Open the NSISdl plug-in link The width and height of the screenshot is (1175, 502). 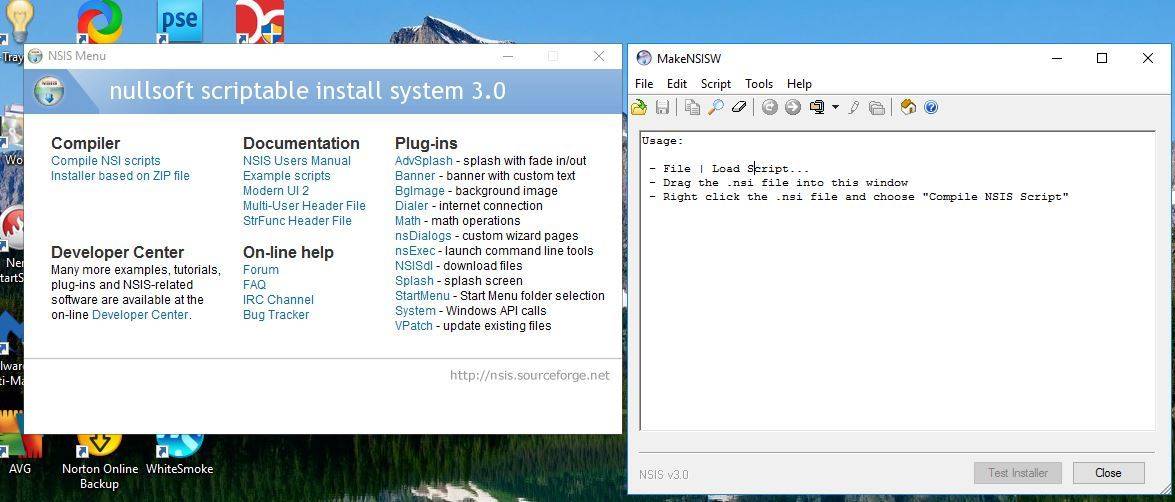[416, 265]
